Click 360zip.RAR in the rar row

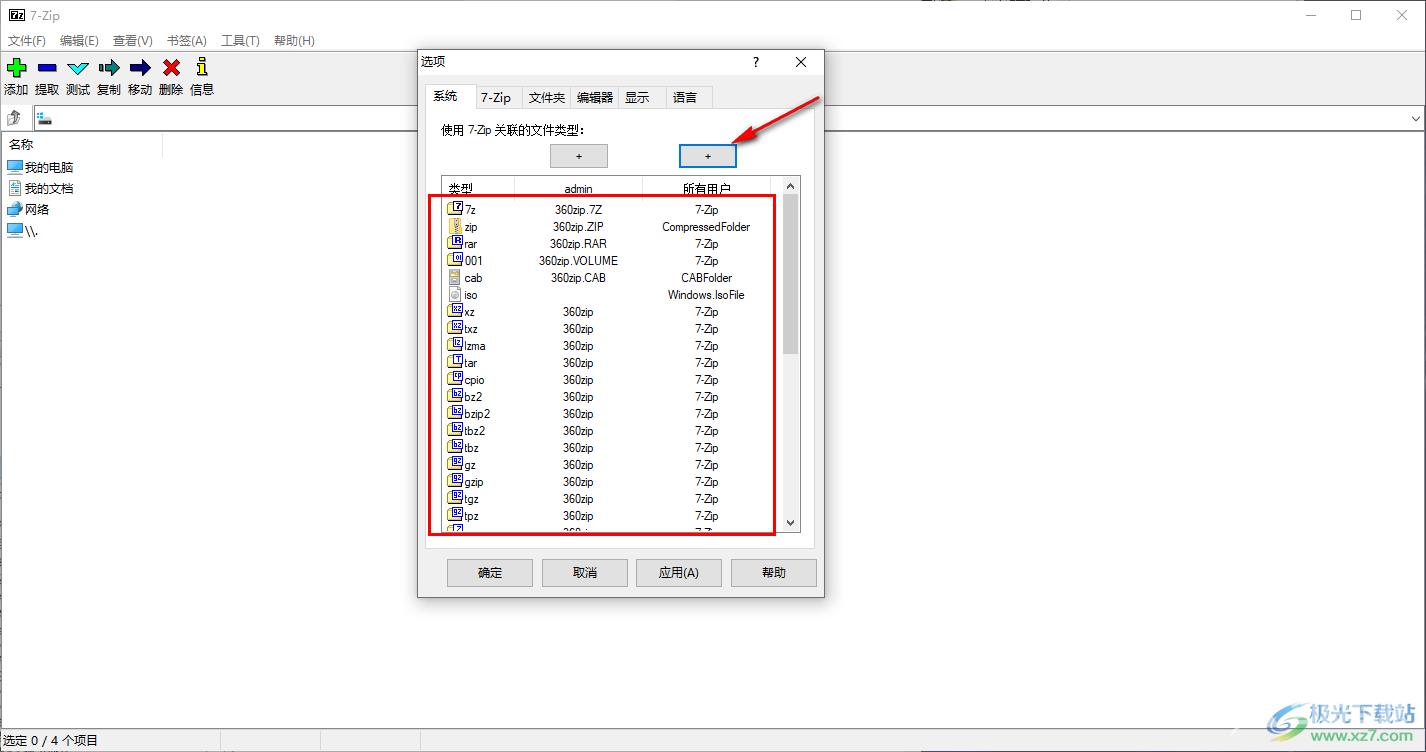(x=578, y=244)
